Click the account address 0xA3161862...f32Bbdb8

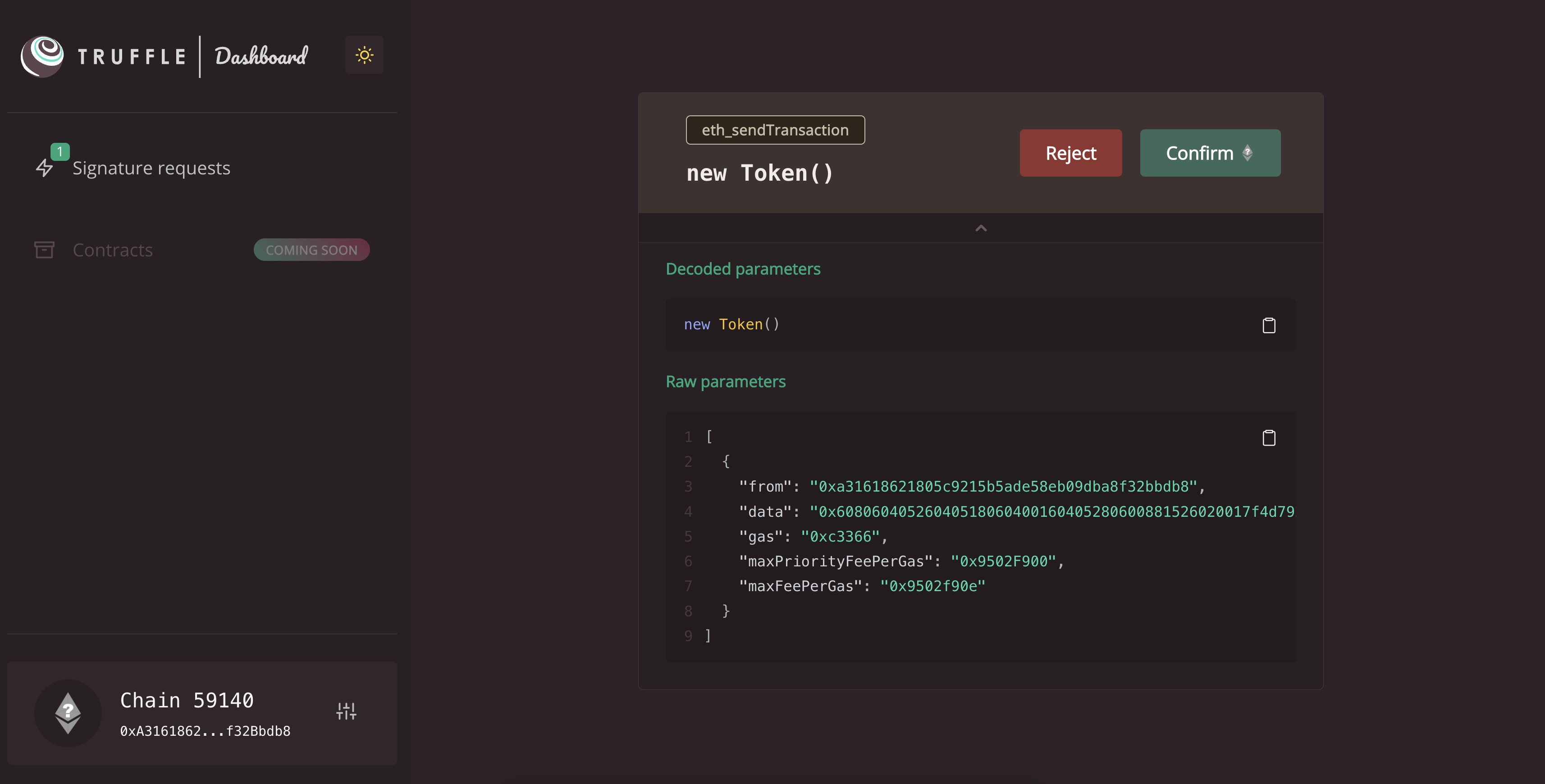(205, 731)
